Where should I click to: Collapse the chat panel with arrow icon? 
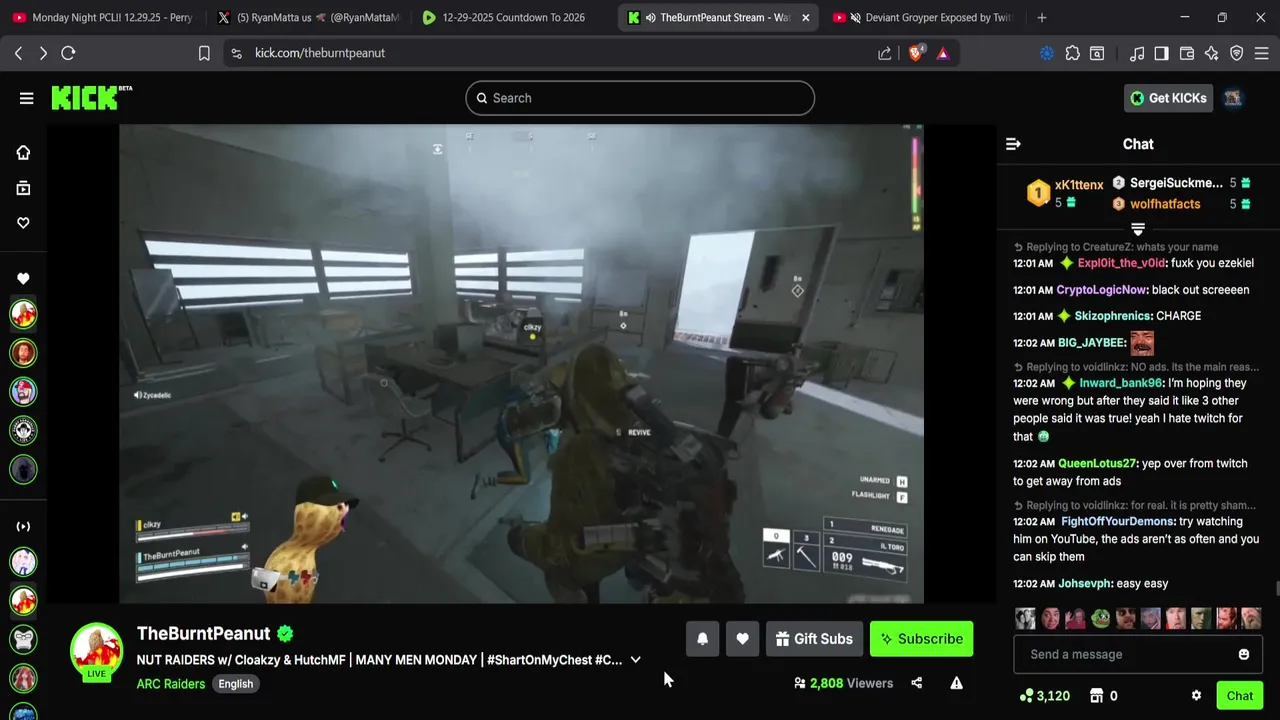point(1013,144)
